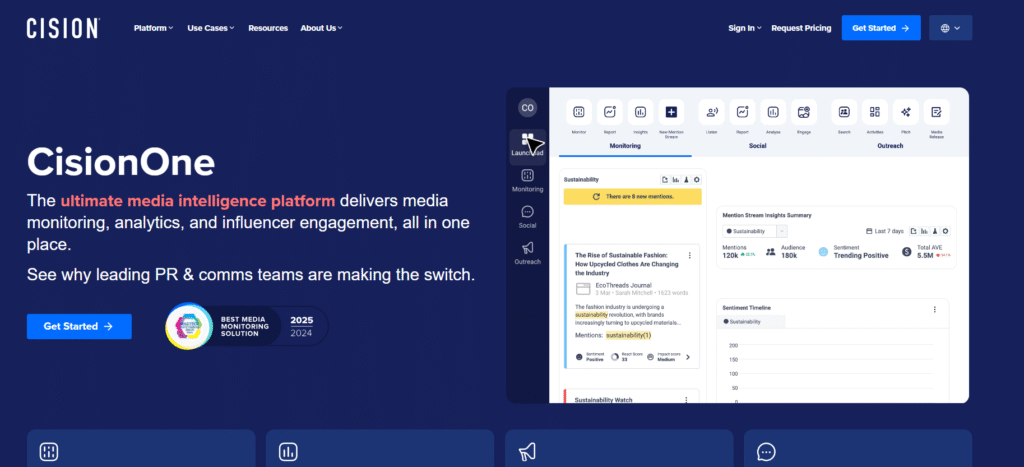Click the Best Media Monitoring Solution badge
This screenshot has width=1024, height=467.
pyautogui.click(x=247, y=326)
